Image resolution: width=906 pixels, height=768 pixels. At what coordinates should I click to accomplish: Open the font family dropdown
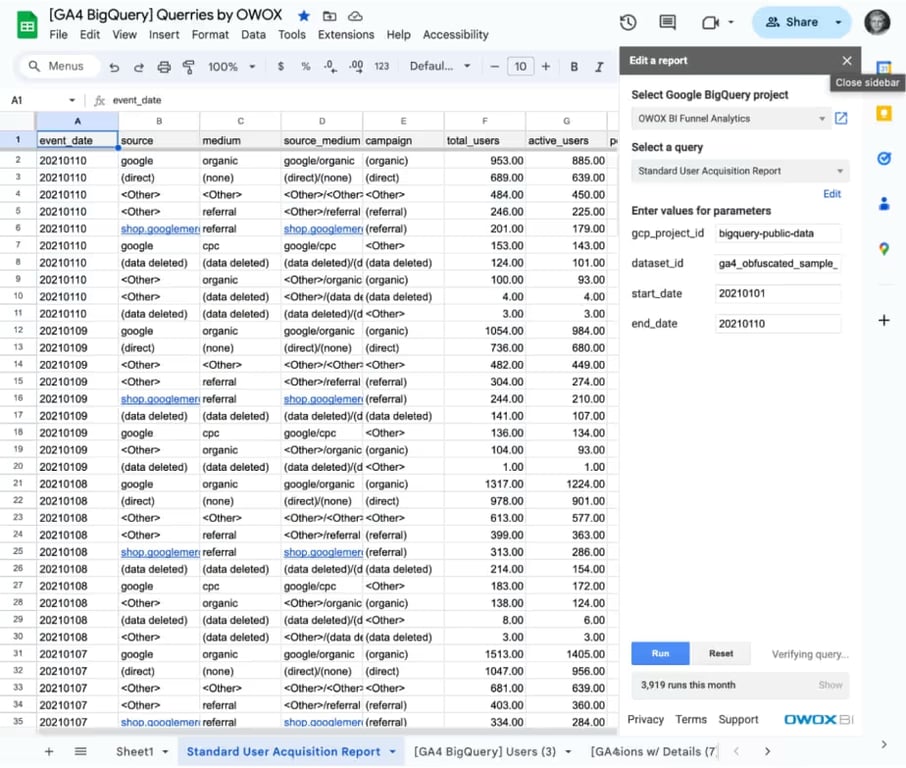click(439, 66)
